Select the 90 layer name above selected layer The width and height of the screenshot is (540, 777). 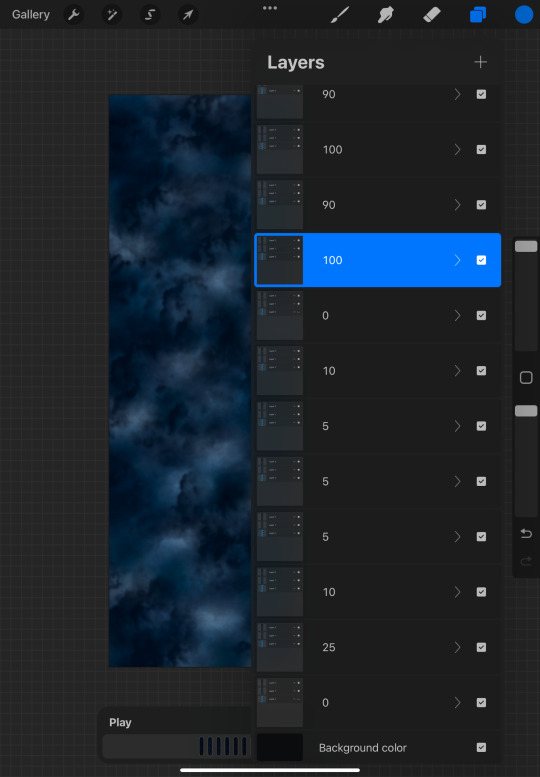click(329, 205)
